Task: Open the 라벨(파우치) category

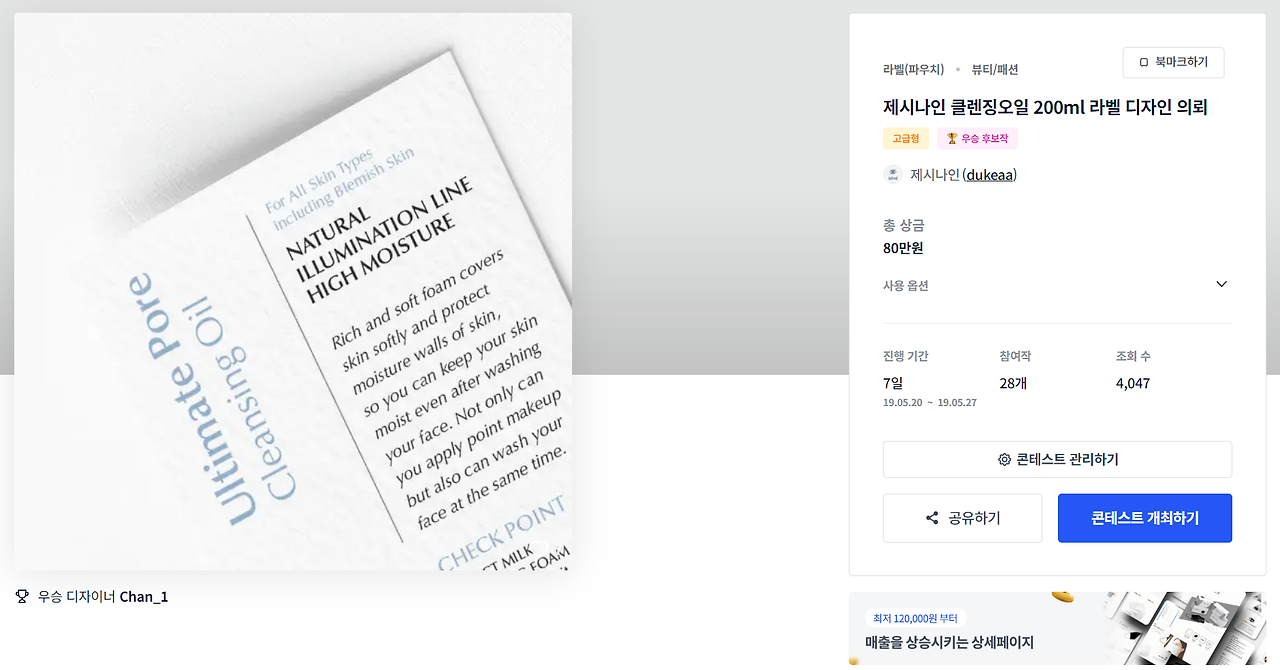Action: [913, 70]
